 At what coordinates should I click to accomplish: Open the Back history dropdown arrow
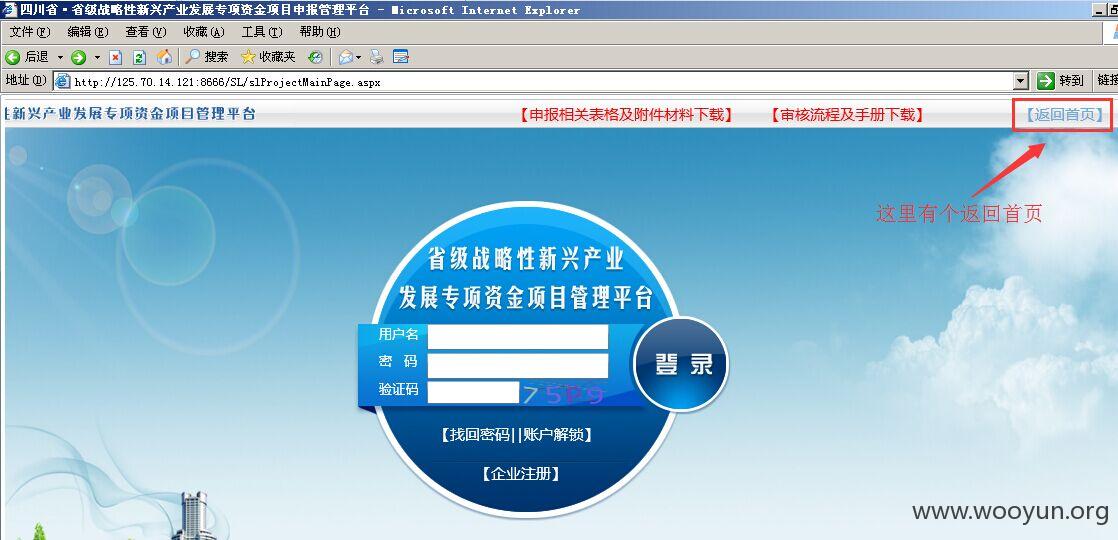[x=60, y=57]
